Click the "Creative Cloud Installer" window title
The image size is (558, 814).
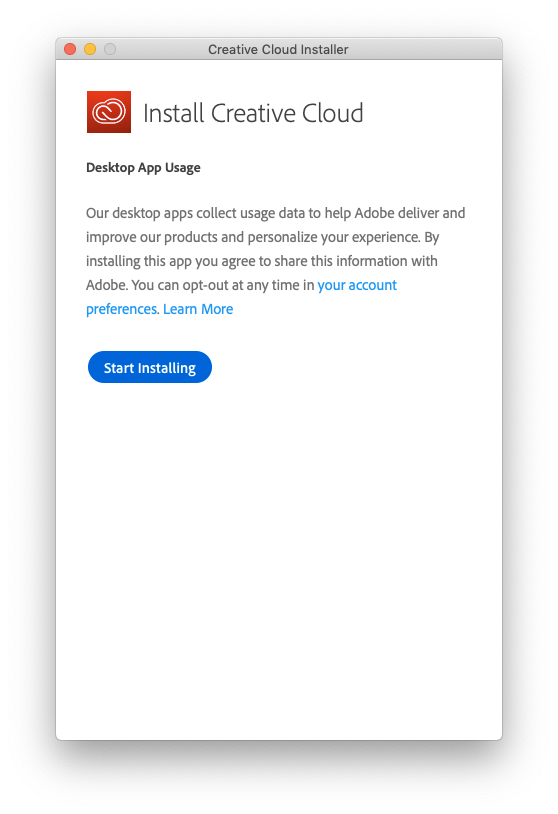tap(278, 50)
